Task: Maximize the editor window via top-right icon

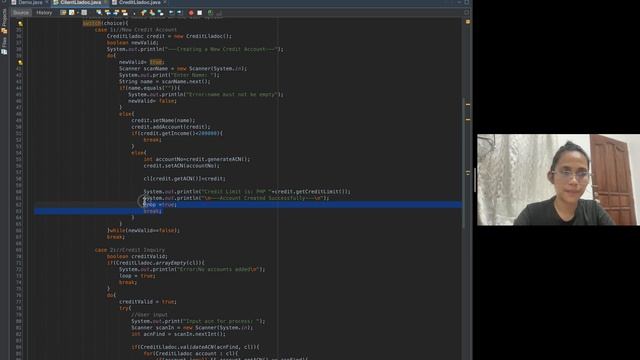Action: coord(467,2)
